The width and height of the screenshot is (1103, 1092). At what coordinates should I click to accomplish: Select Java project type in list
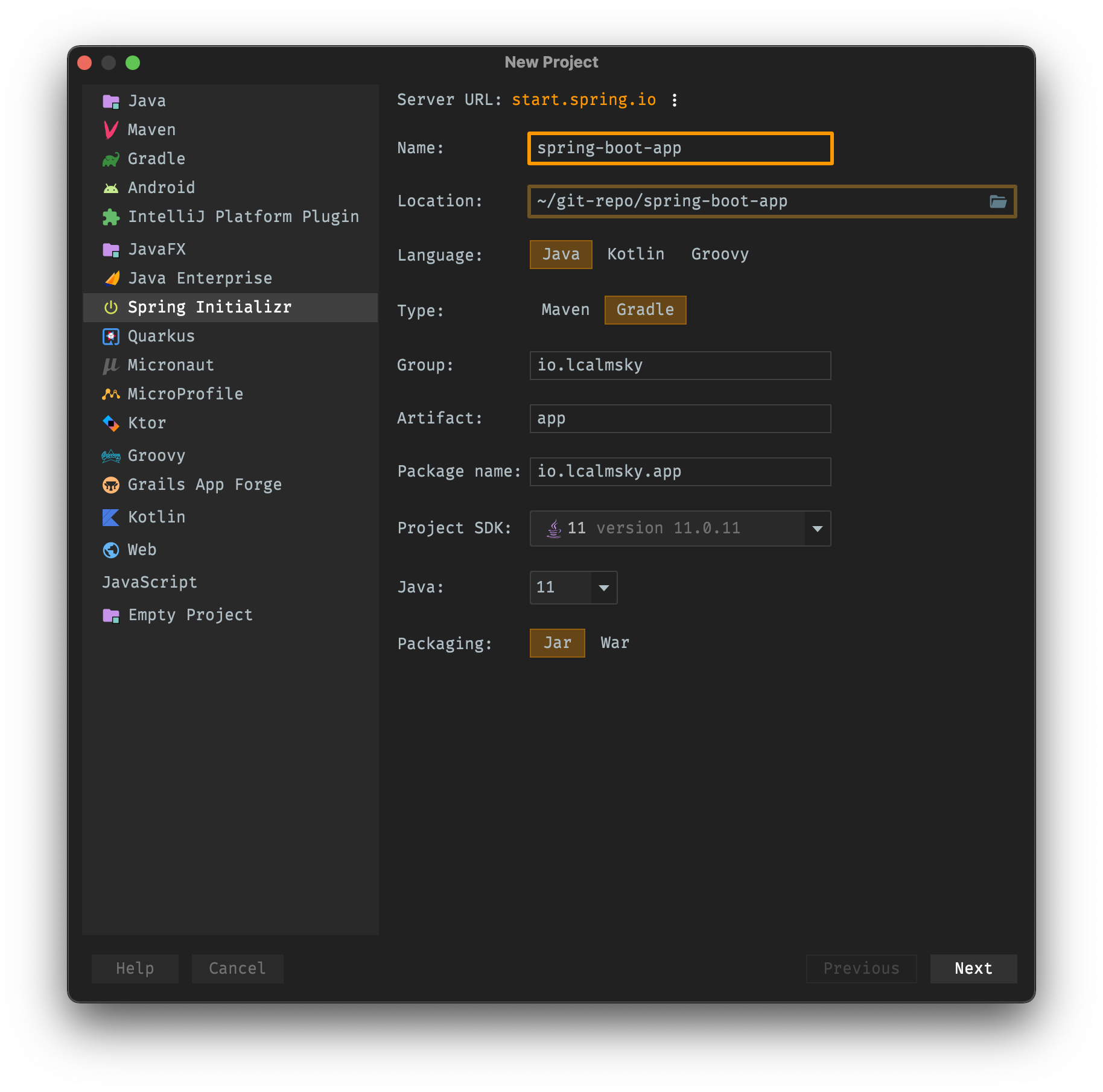coord(230,101)
